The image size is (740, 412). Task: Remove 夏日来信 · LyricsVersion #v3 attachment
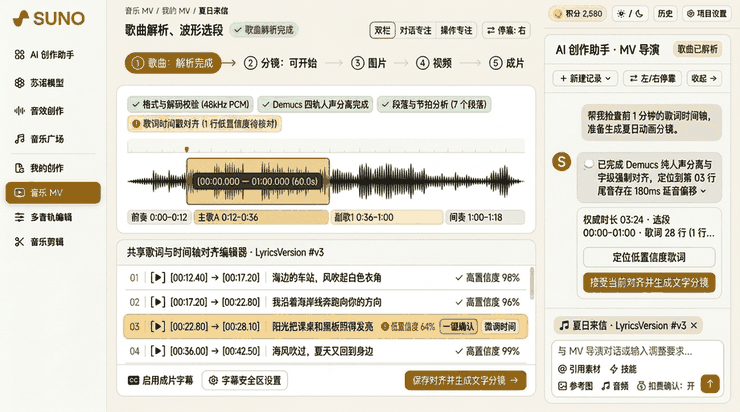[694, 326]
